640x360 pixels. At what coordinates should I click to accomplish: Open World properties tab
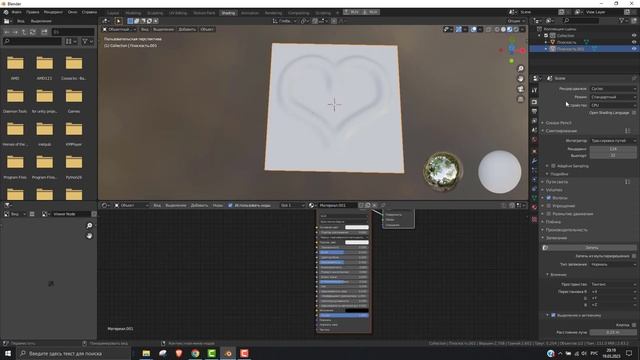coord(534,140)
